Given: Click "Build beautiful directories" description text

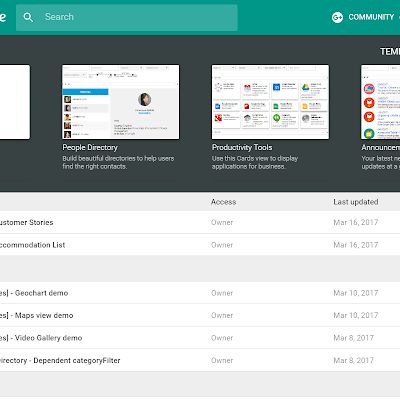Looking at the screenshot, I should point(118,162).
